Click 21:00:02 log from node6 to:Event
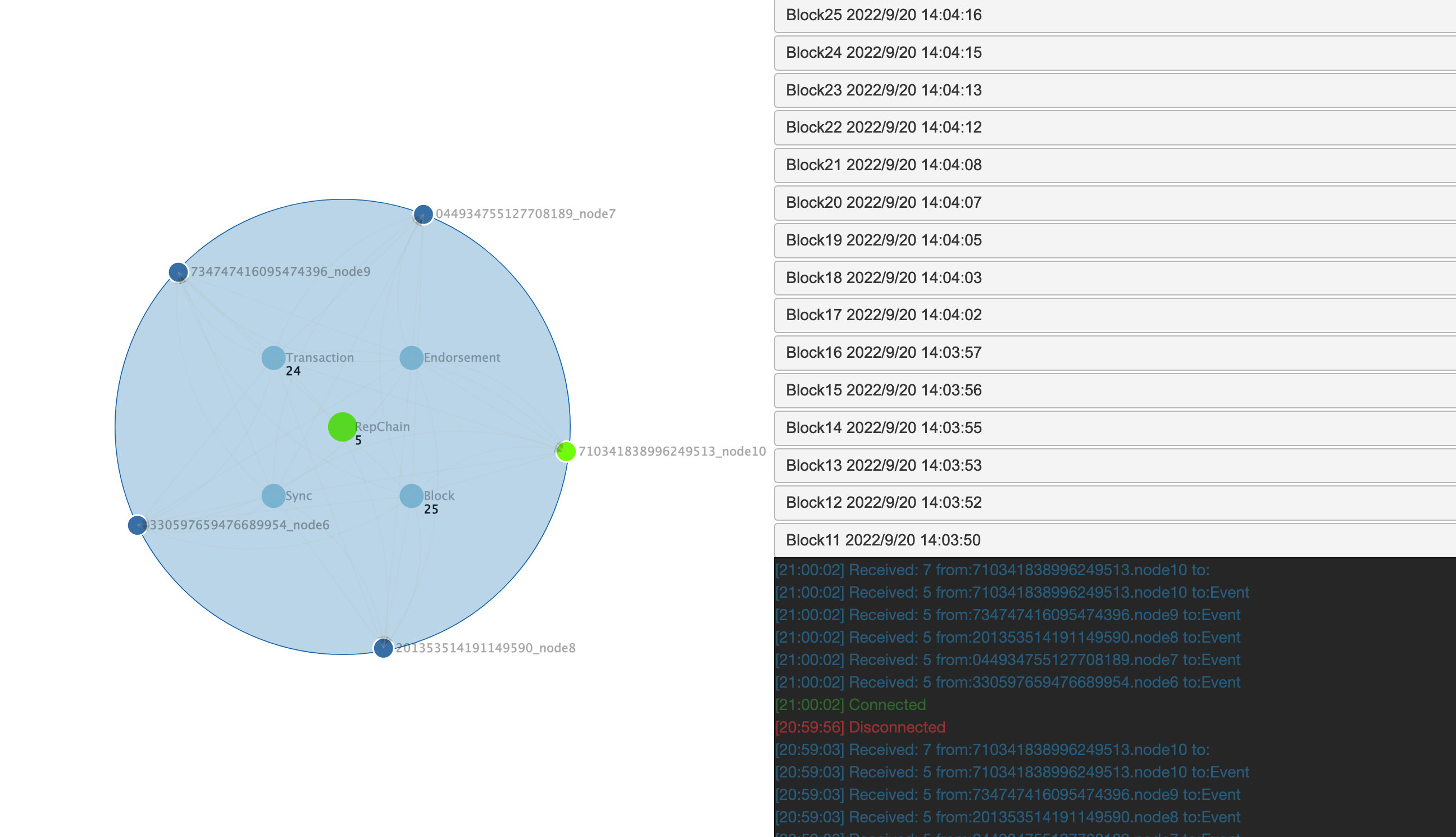The image size is (1456, 837). pos(1008,683)
